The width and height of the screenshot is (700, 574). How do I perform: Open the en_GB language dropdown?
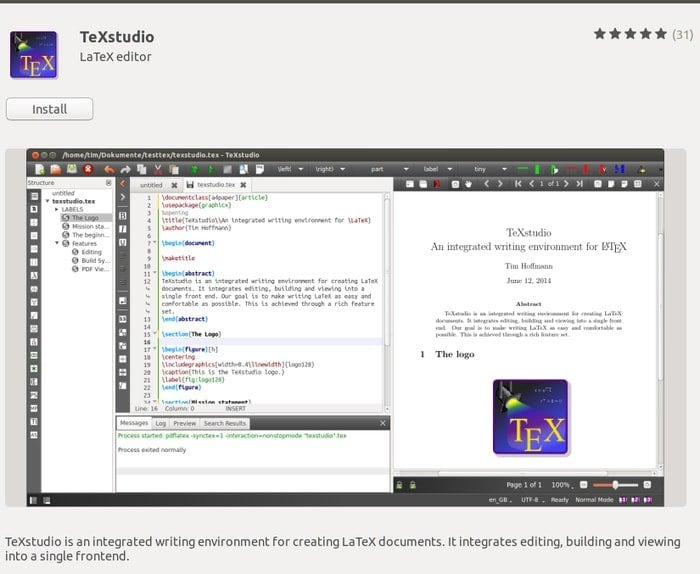(500, 500)
